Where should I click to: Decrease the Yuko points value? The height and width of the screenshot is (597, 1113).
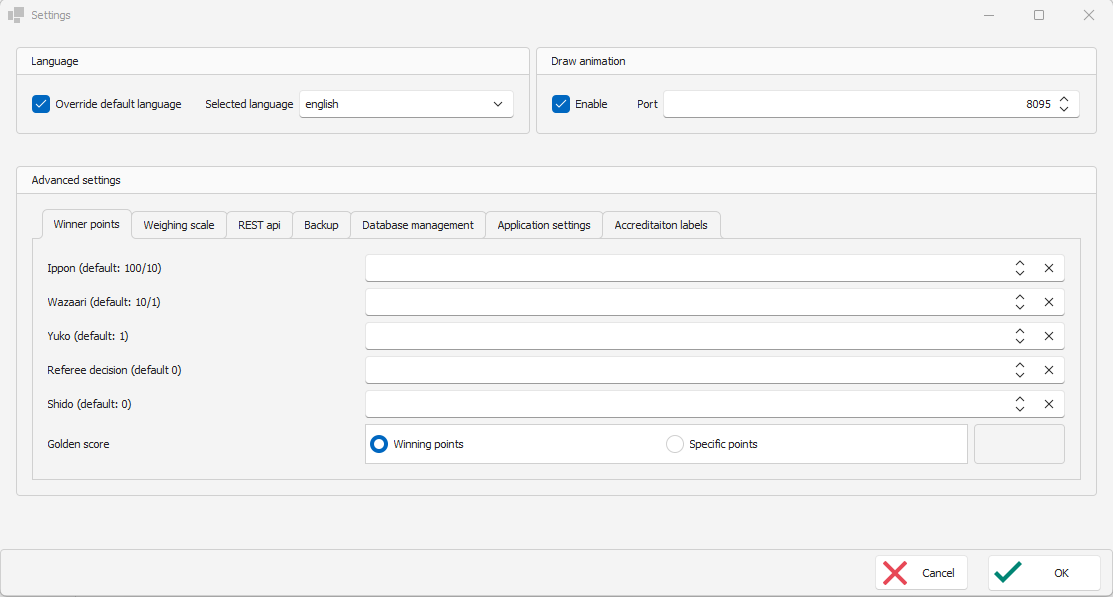pos(1020,341)
